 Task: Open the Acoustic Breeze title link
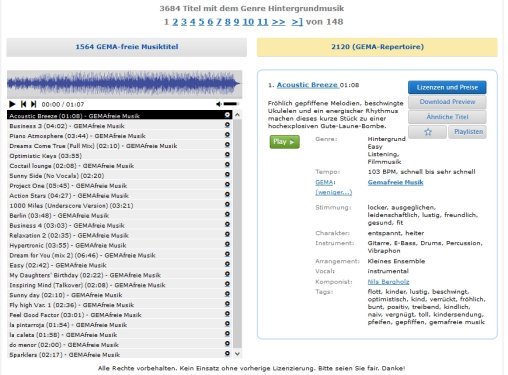point(307,85)
